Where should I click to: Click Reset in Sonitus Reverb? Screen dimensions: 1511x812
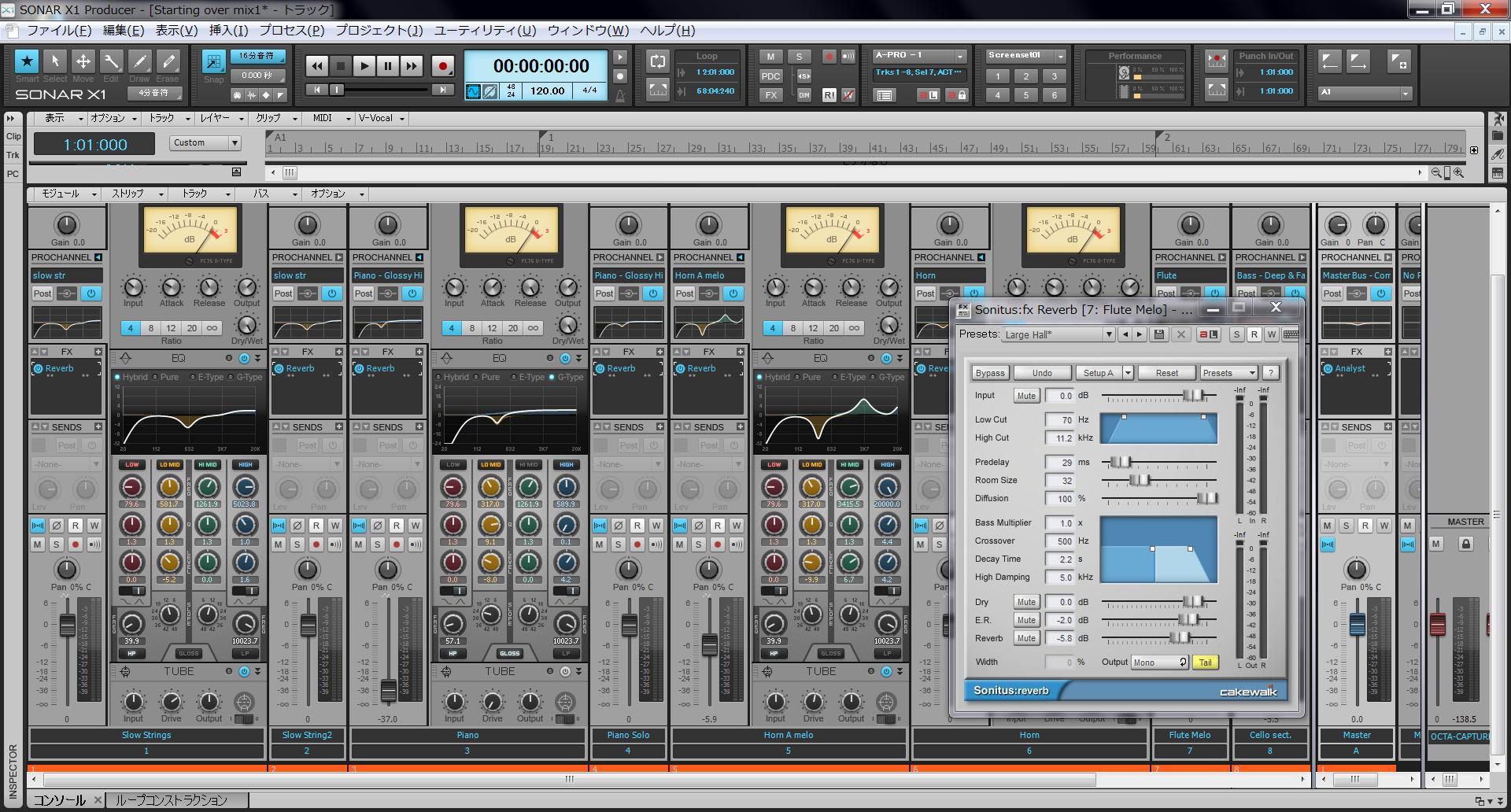click(x=1167, y=373)
